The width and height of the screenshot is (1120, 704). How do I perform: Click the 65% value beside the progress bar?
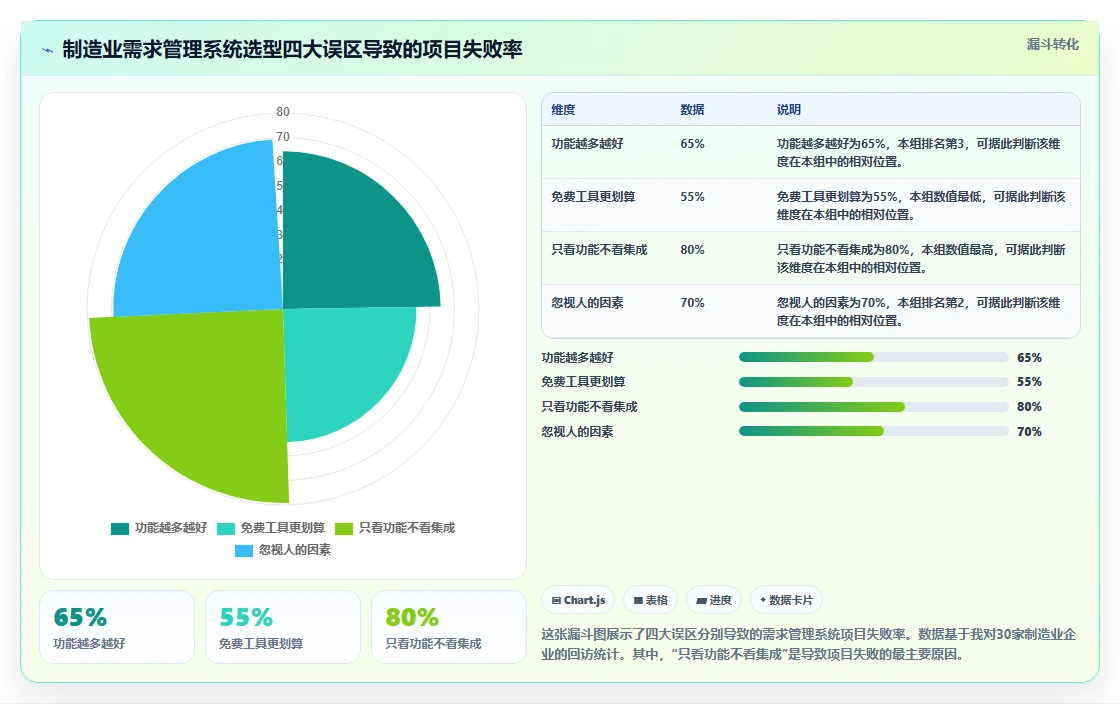coord(1029,358)
